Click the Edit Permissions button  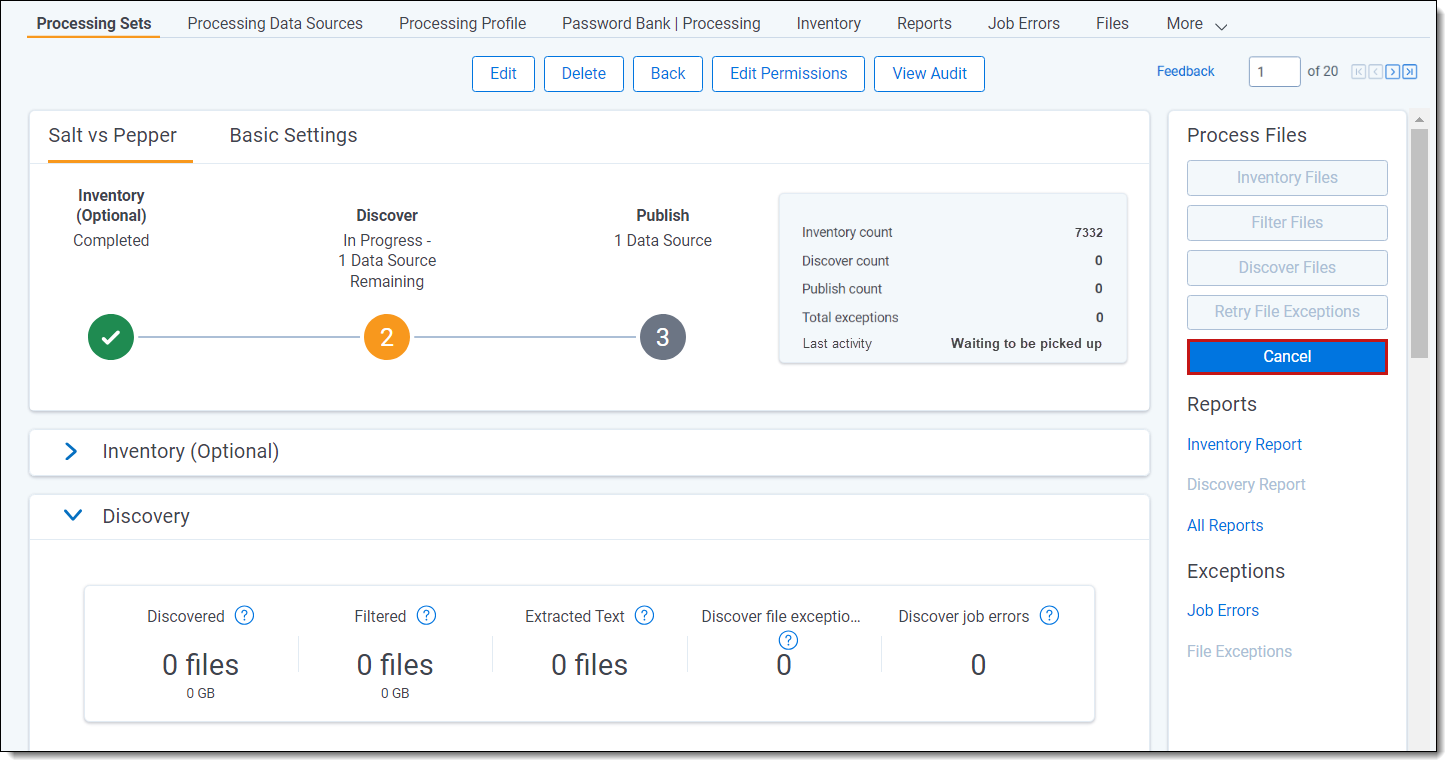788,74
